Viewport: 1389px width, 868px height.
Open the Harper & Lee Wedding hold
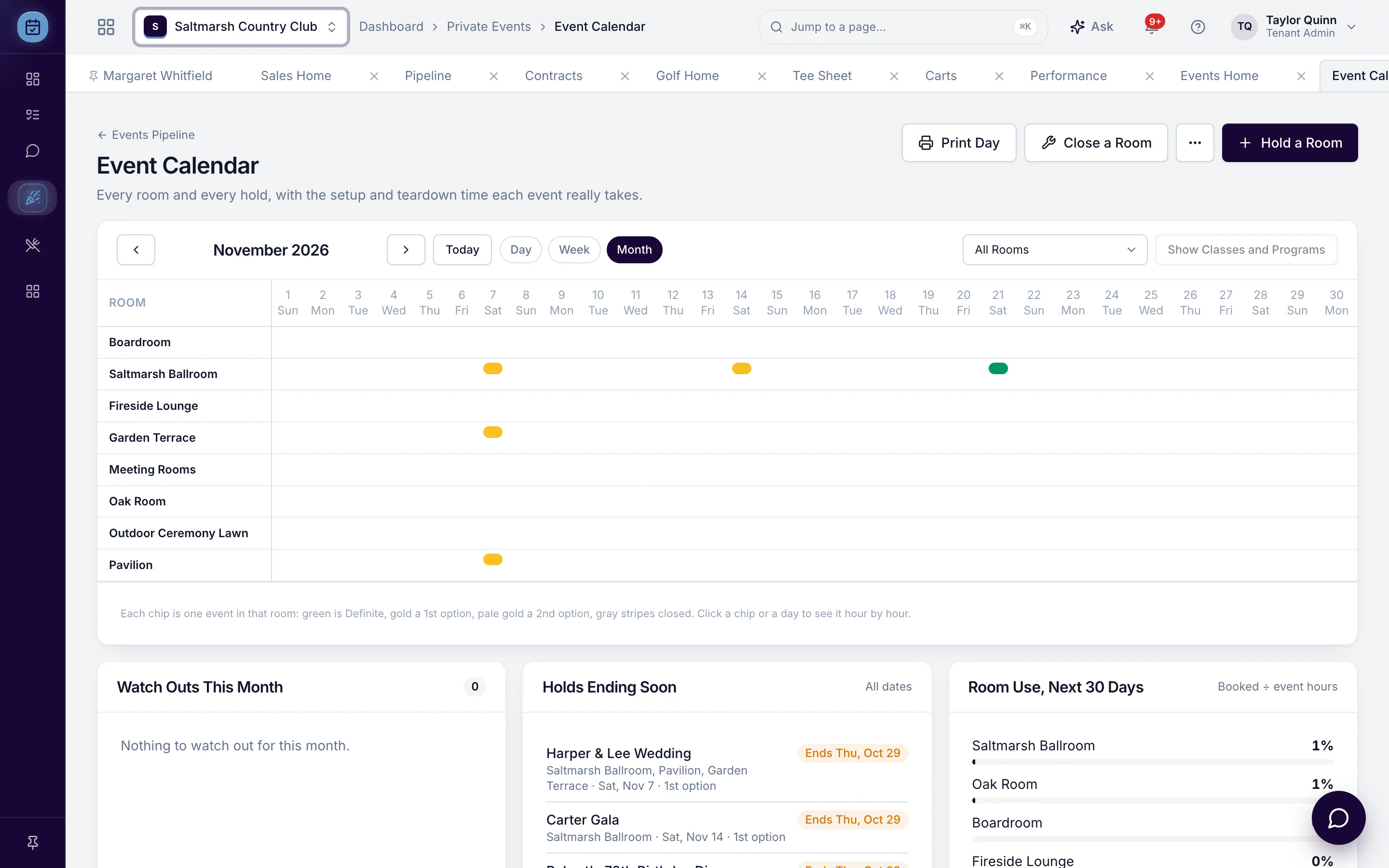pos(727,769)
